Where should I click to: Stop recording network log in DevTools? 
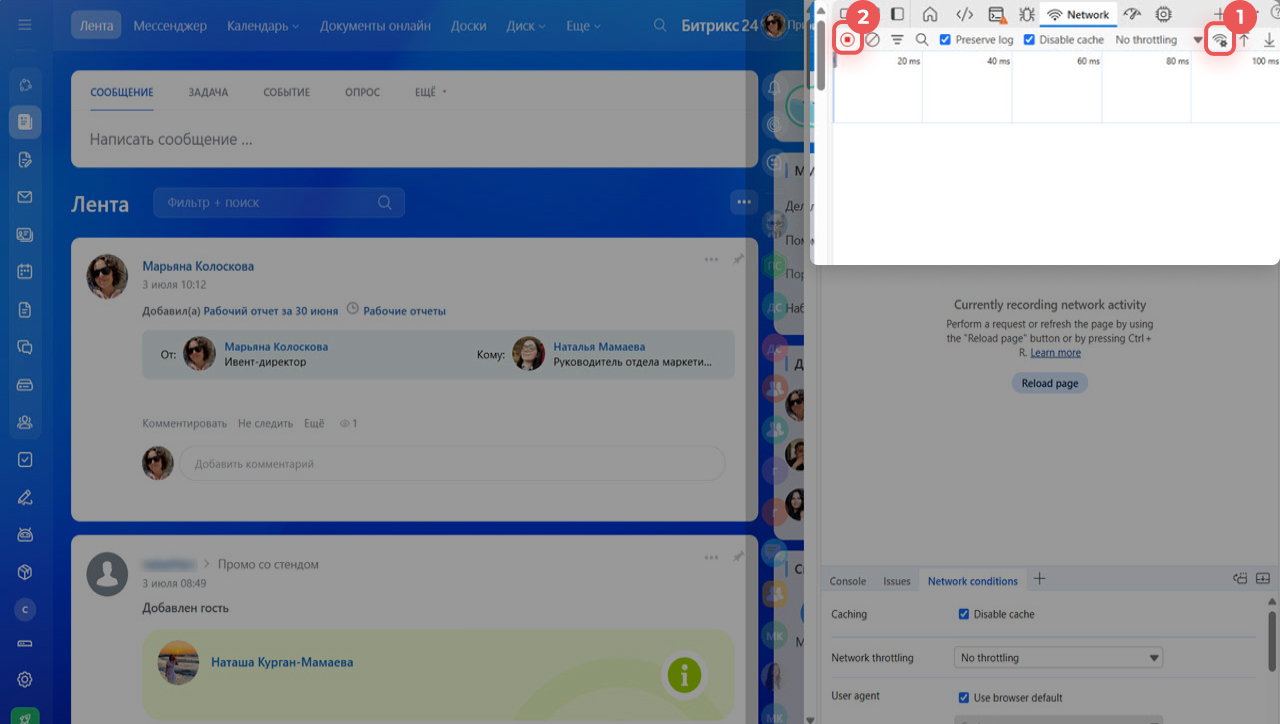(x=847, y=40)
